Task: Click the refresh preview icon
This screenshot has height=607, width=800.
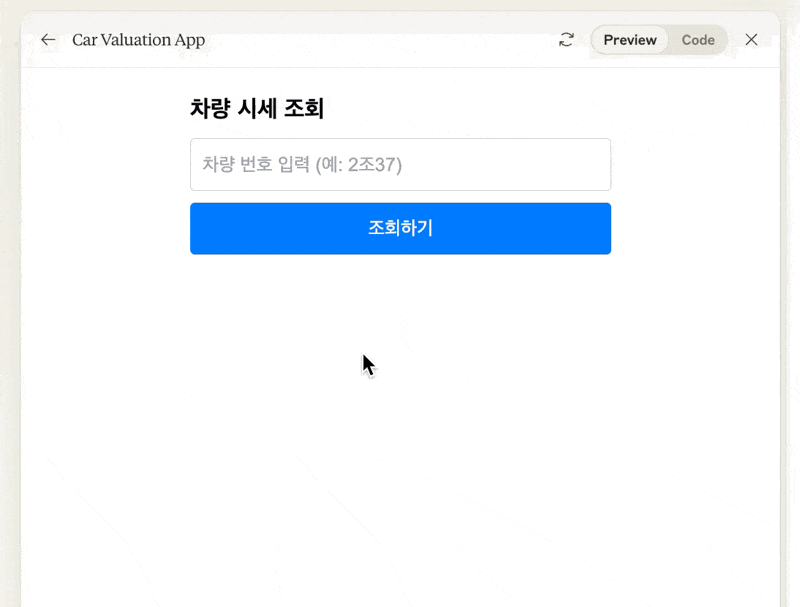Action: tap(566, 40)
